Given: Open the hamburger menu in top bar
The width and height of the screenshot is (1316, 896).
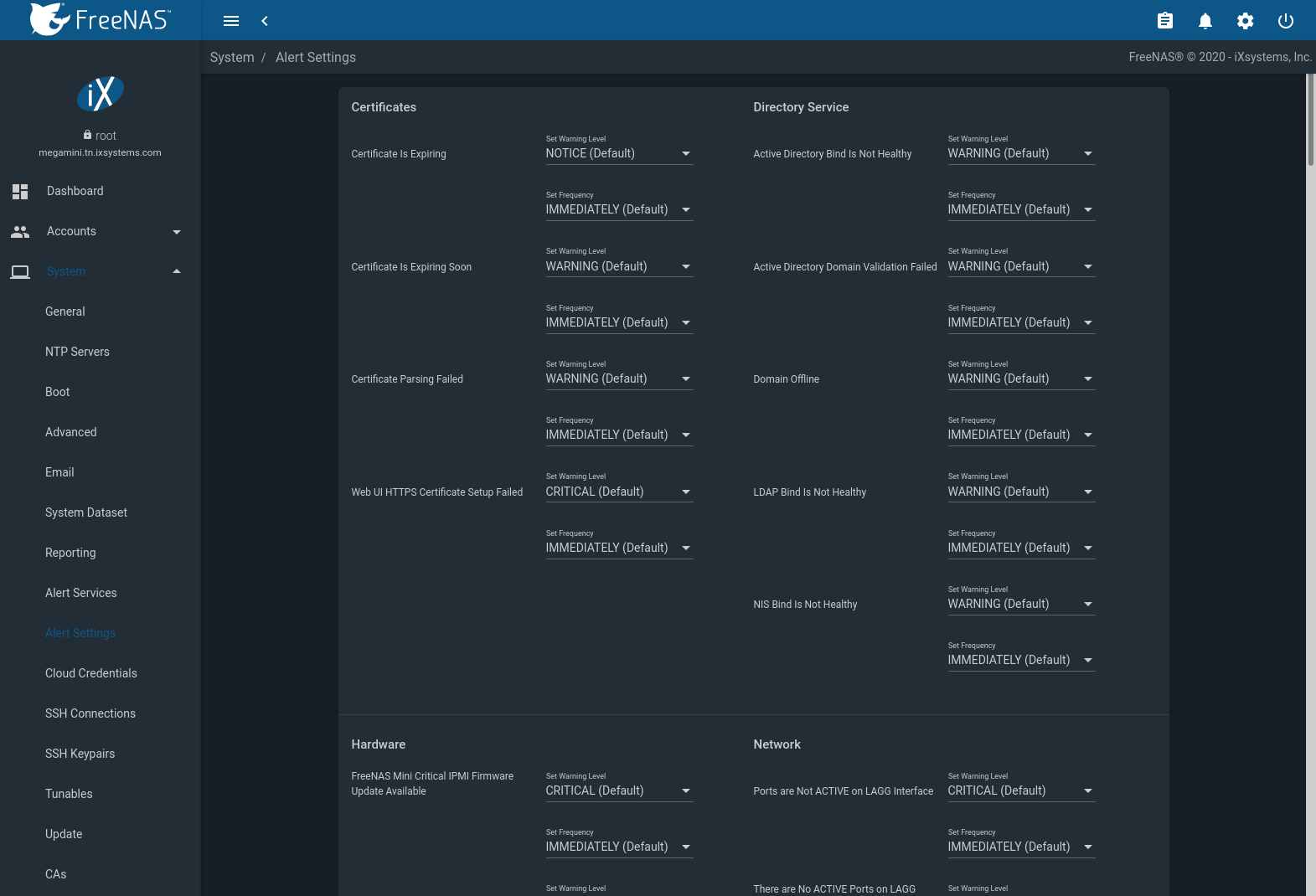Looking at the screenshot, I should pos(231,21).
